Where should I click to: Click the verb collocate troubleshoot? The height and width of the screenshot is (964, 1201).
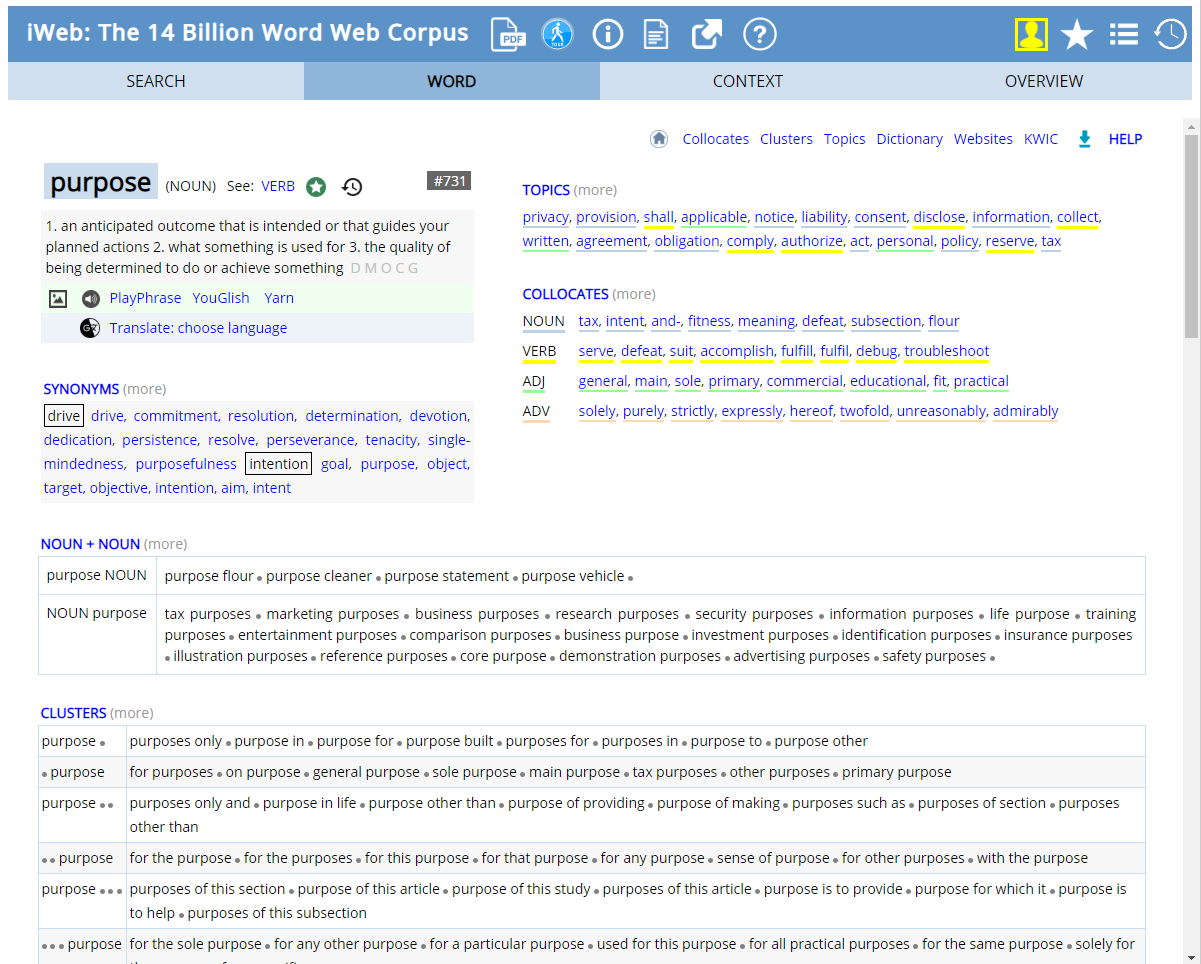947,351
